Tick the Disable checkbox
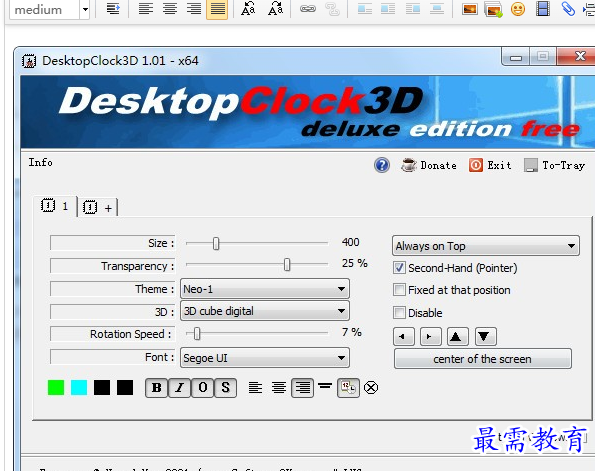595x471 pixels. (399, 313)
